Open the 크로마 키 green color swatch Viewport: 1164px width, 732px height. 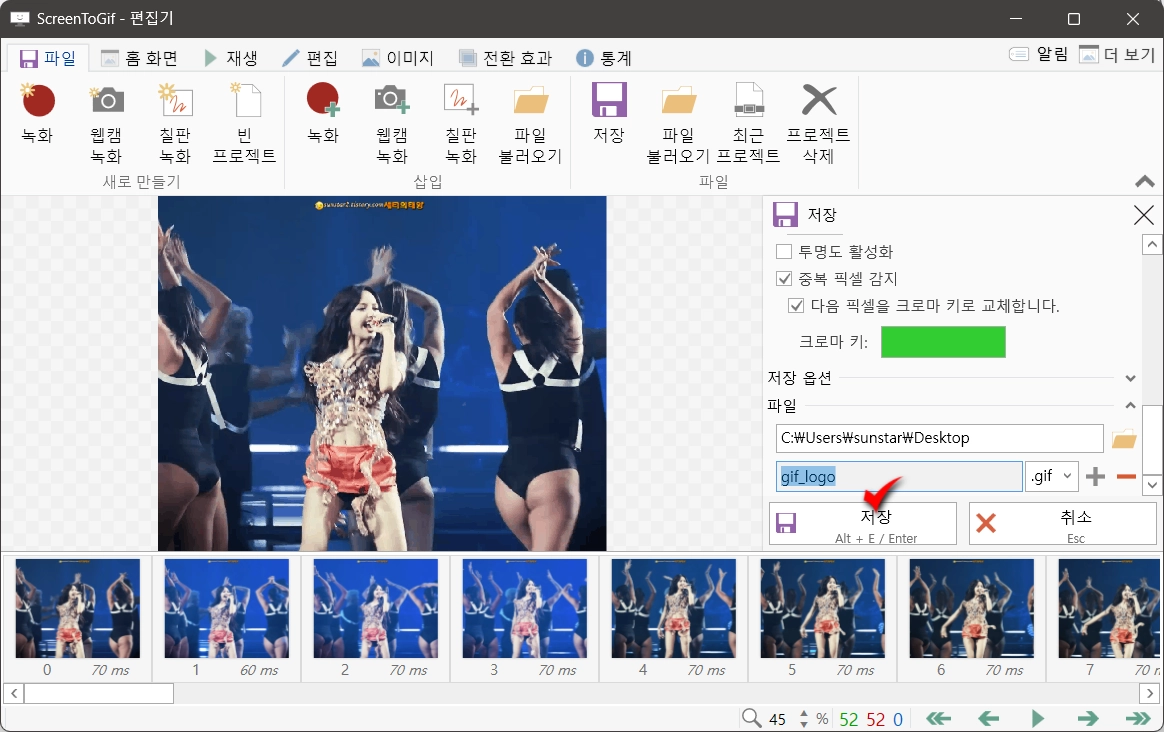click(x=943, y=342)
